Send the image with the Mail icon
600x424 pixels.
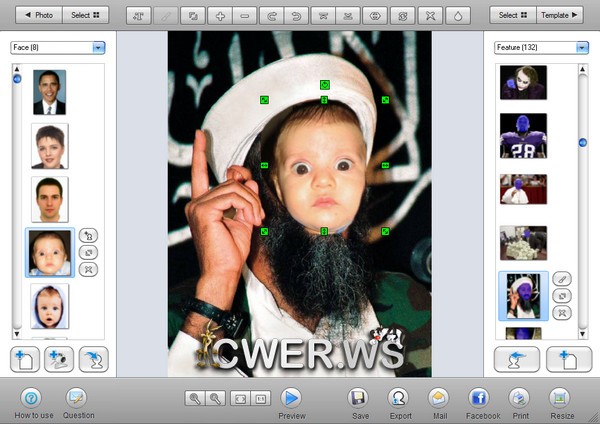(438, 398)
